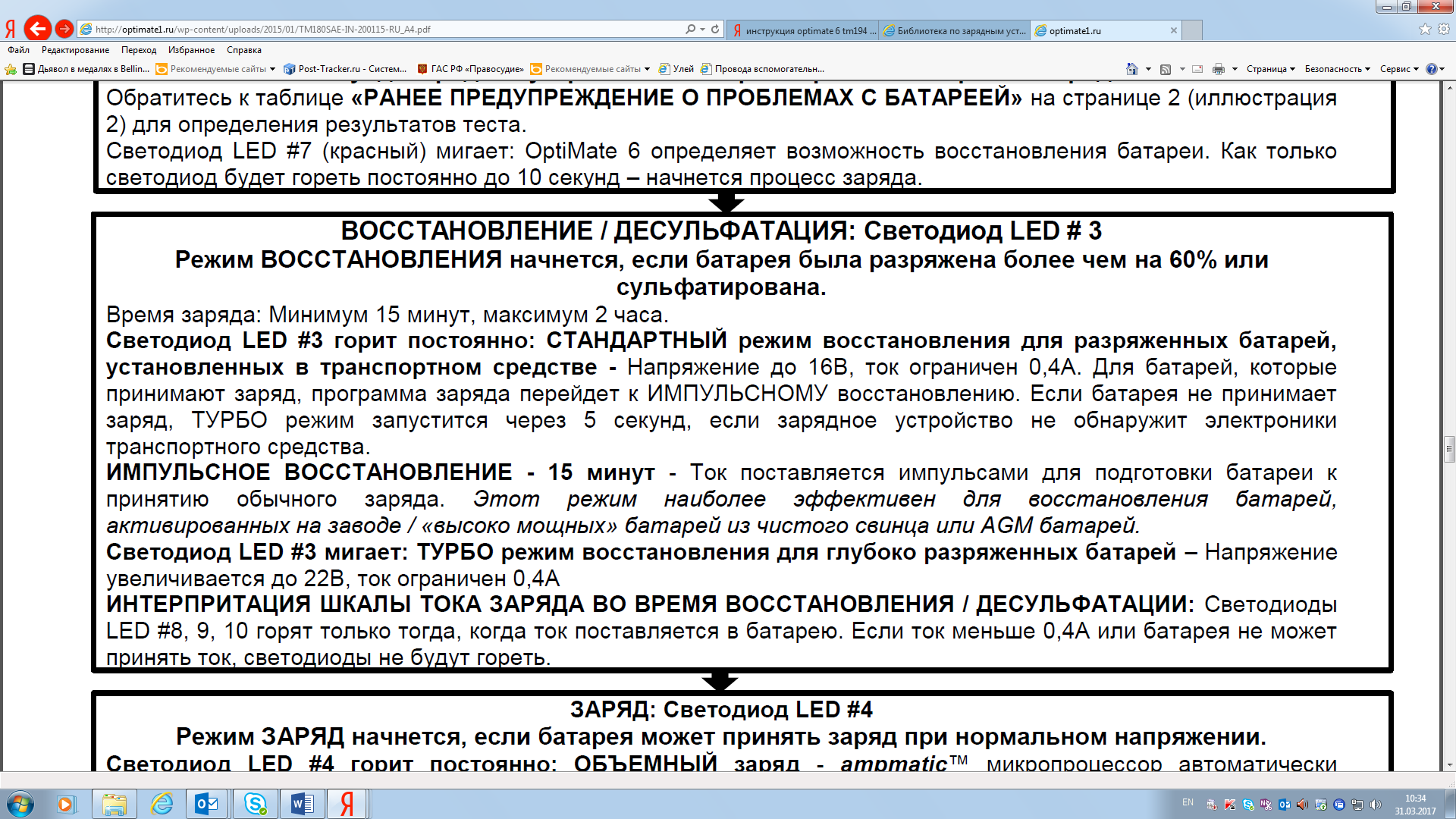
Task: Click the network connection icon in the tray
Action: coord(1357,805)
